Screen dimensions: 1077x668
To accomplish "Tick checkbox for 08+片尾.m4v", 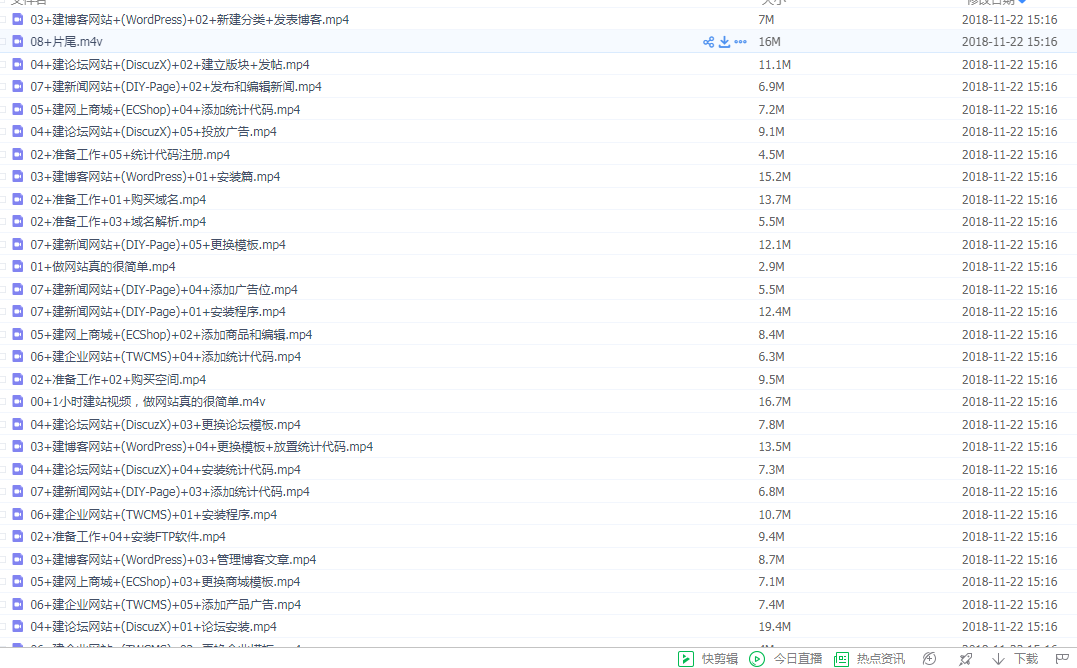I will (3, 42).
